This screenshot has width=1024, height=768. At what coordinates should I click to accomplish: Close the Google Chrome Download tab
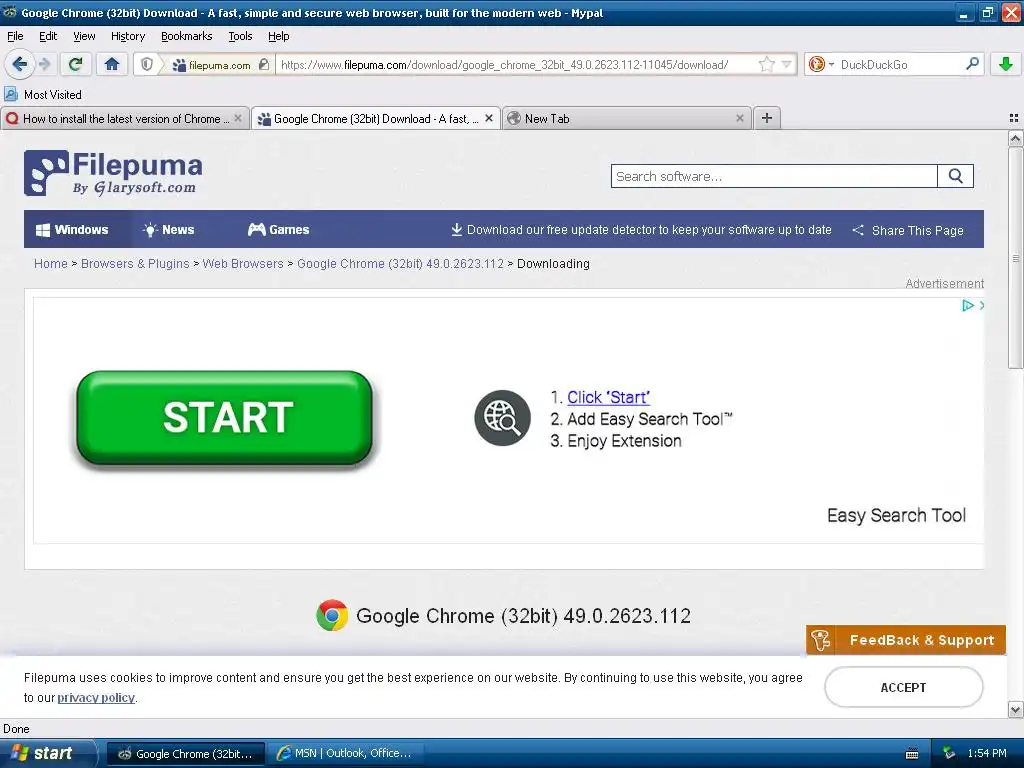point(488,118)
